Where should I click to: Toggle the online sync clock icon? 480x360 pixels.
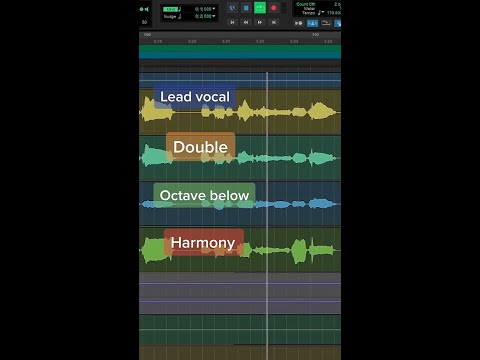[x=232, y=8]
